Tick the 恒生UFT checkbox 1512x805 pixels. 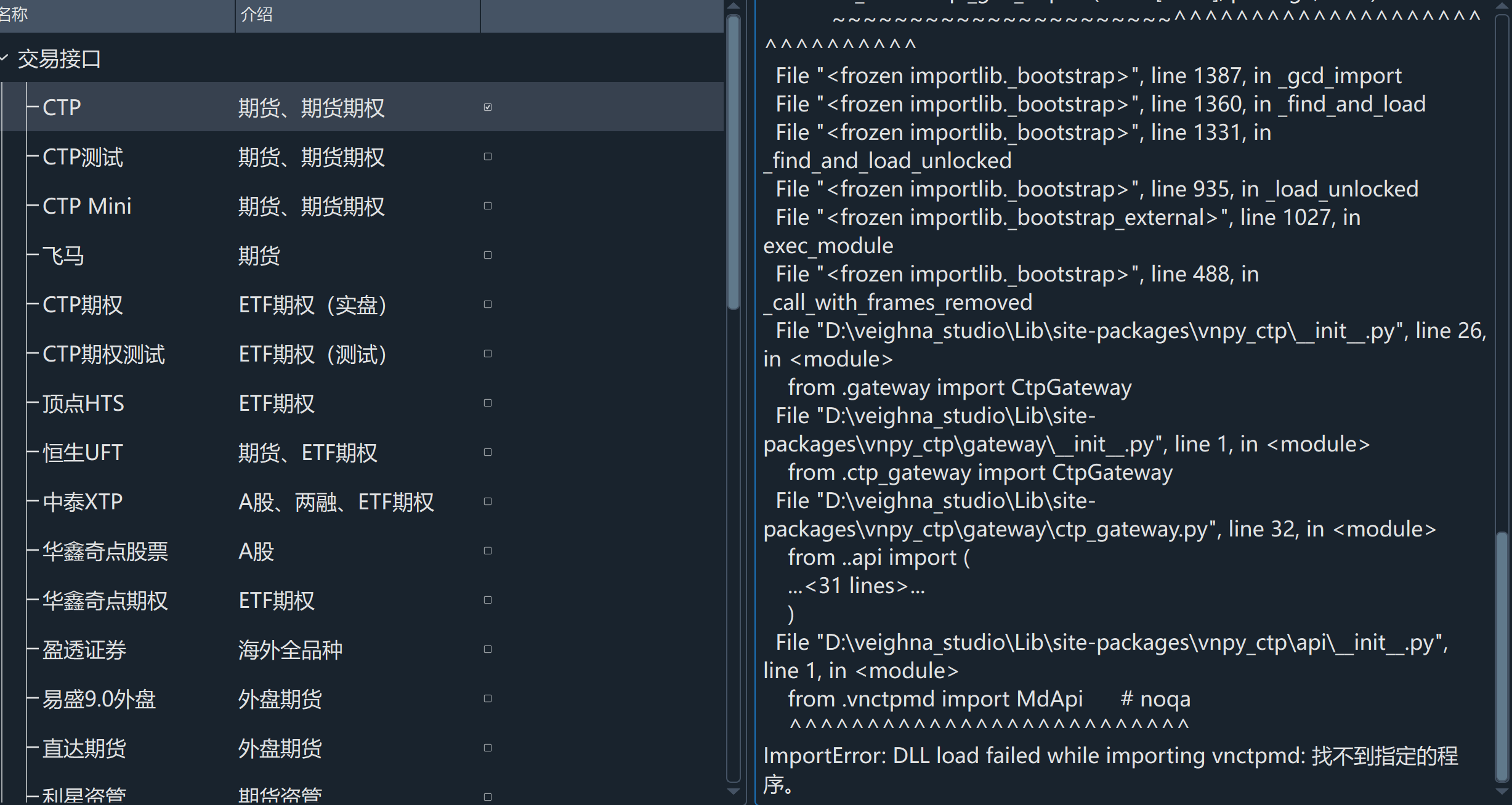coord(488,452)
